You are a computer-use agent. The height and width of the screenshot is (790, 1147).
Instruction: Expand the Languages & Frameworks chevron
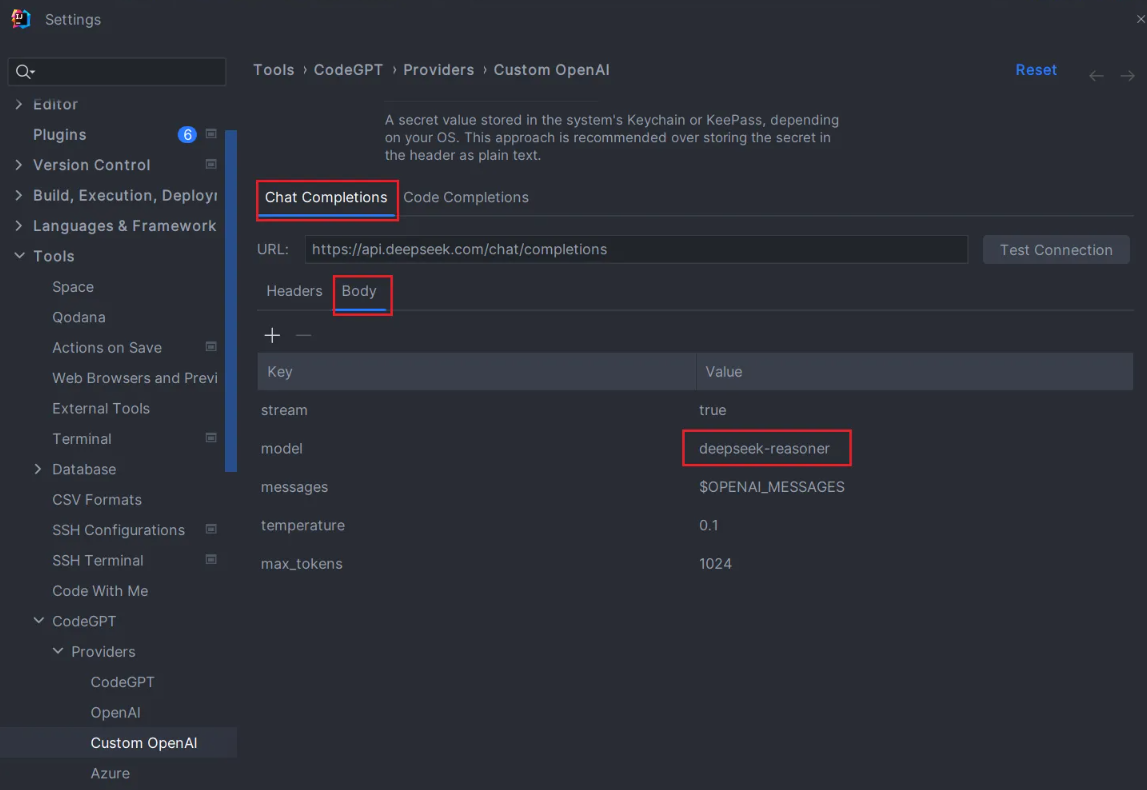pyautogui.click(x=19, y=226)
